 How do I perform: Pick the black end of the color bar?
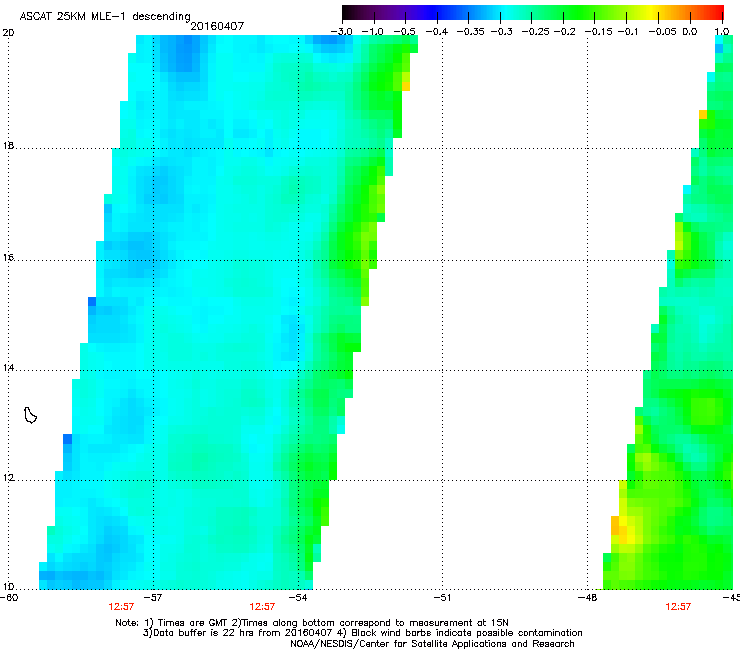pos(348,13)
